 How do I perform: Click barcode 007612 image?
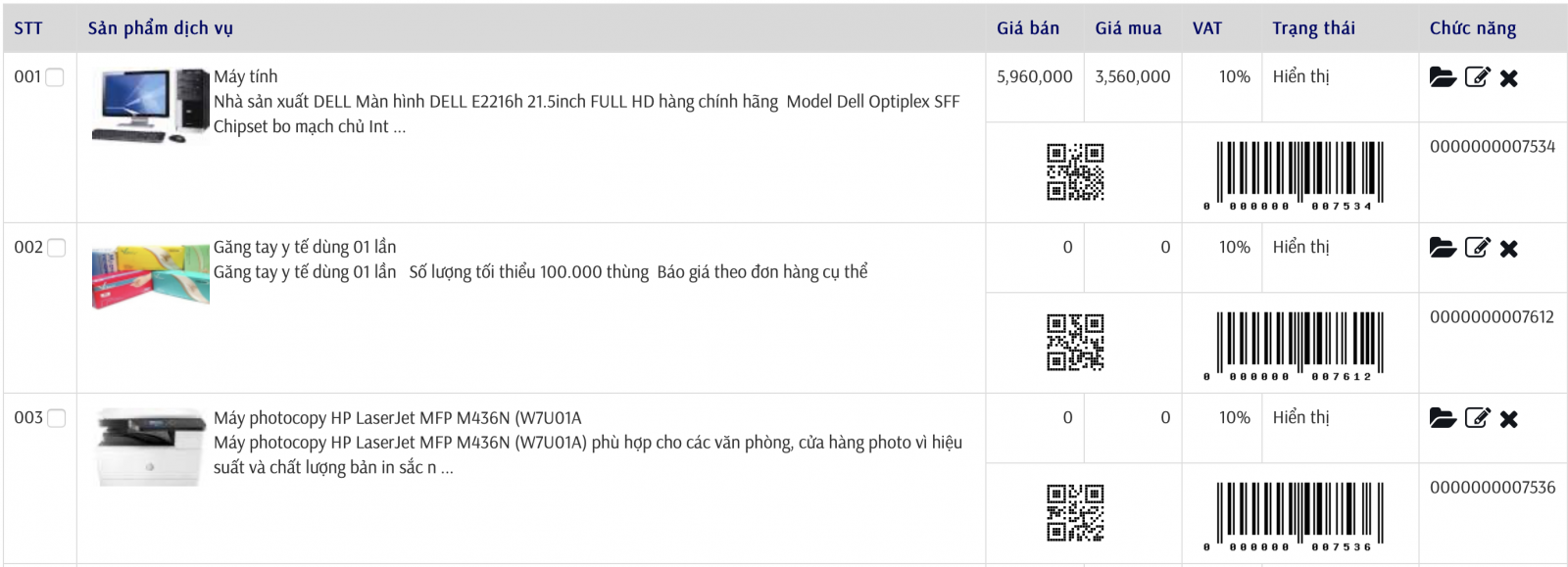[1299, 343]
